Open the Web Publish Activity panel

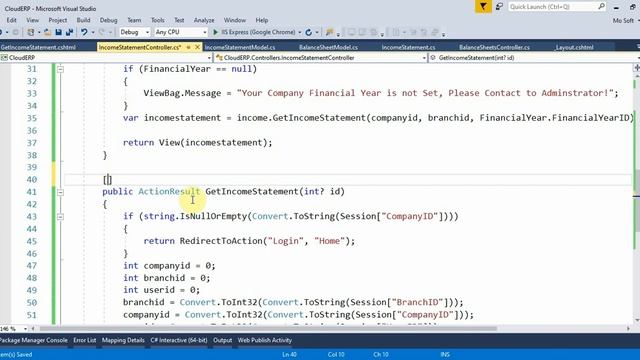pos(264,340)
